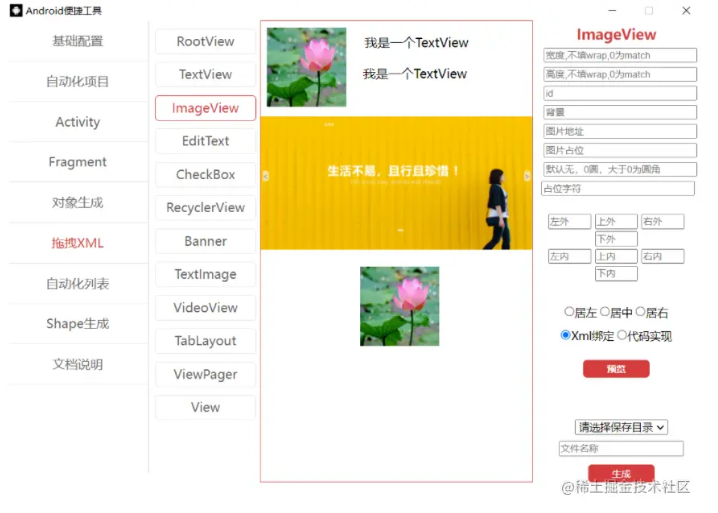Click the View component button
718x513 pixels.
coord(206,408)
